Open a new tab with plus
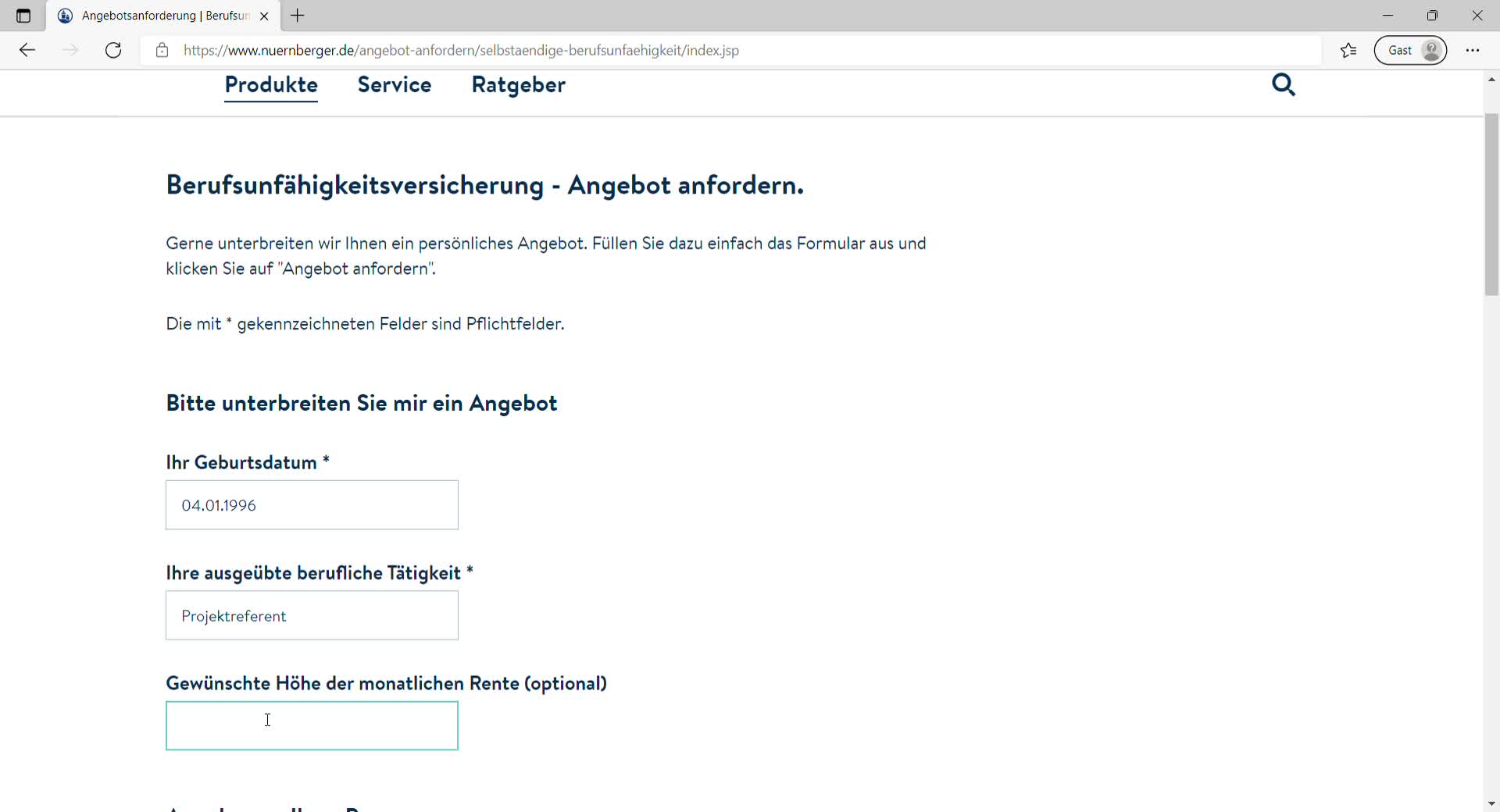This screenshot has width=1500, height=812. (x=298, y=16)
